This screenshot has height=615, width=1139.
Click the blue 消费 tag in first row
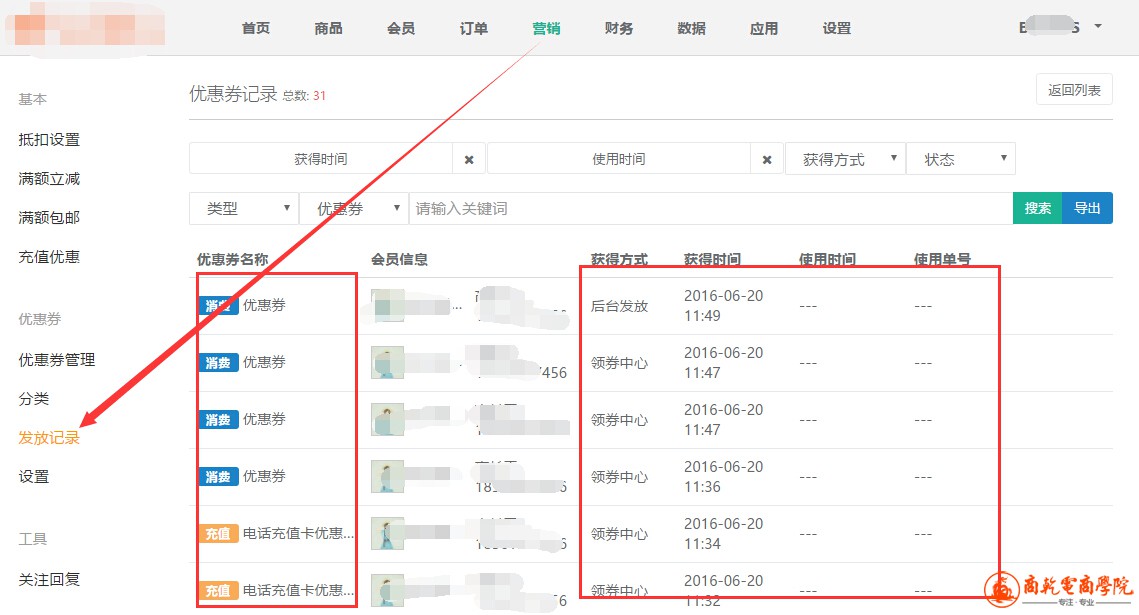click(217, 306)
